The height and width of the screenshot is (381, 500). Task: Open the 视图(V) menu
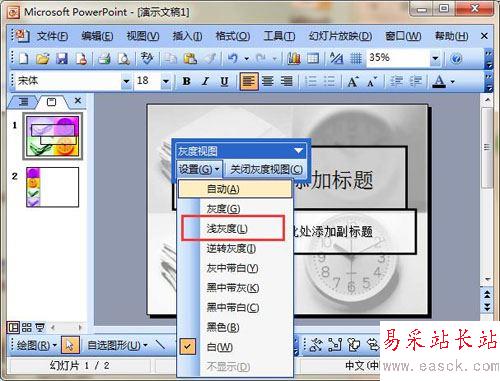[x=143, y=36]
